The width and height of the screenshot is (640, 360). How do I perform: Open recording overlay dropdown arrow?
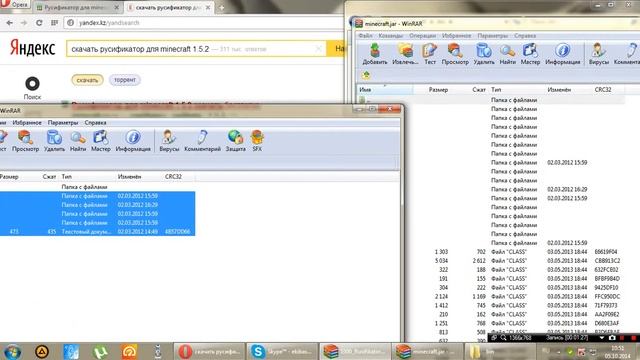[x=602, y=338]
